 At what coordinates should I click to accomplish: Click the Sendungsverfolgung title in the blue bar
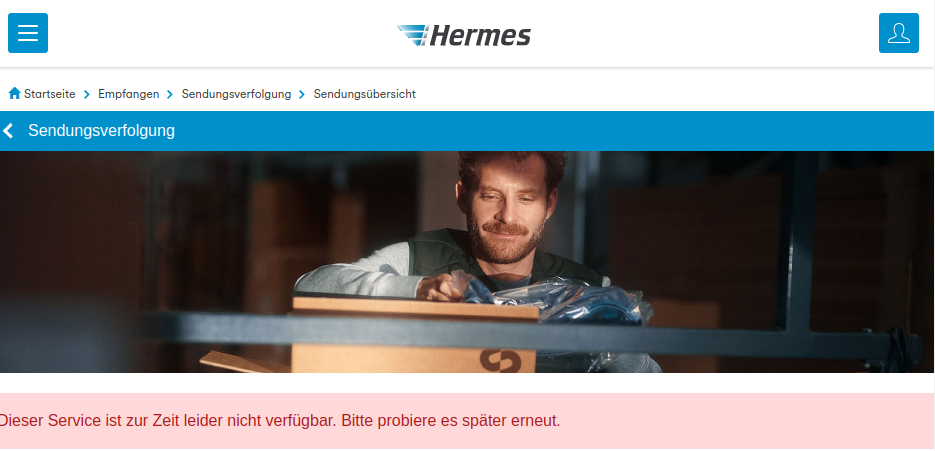tap(101, 131)
